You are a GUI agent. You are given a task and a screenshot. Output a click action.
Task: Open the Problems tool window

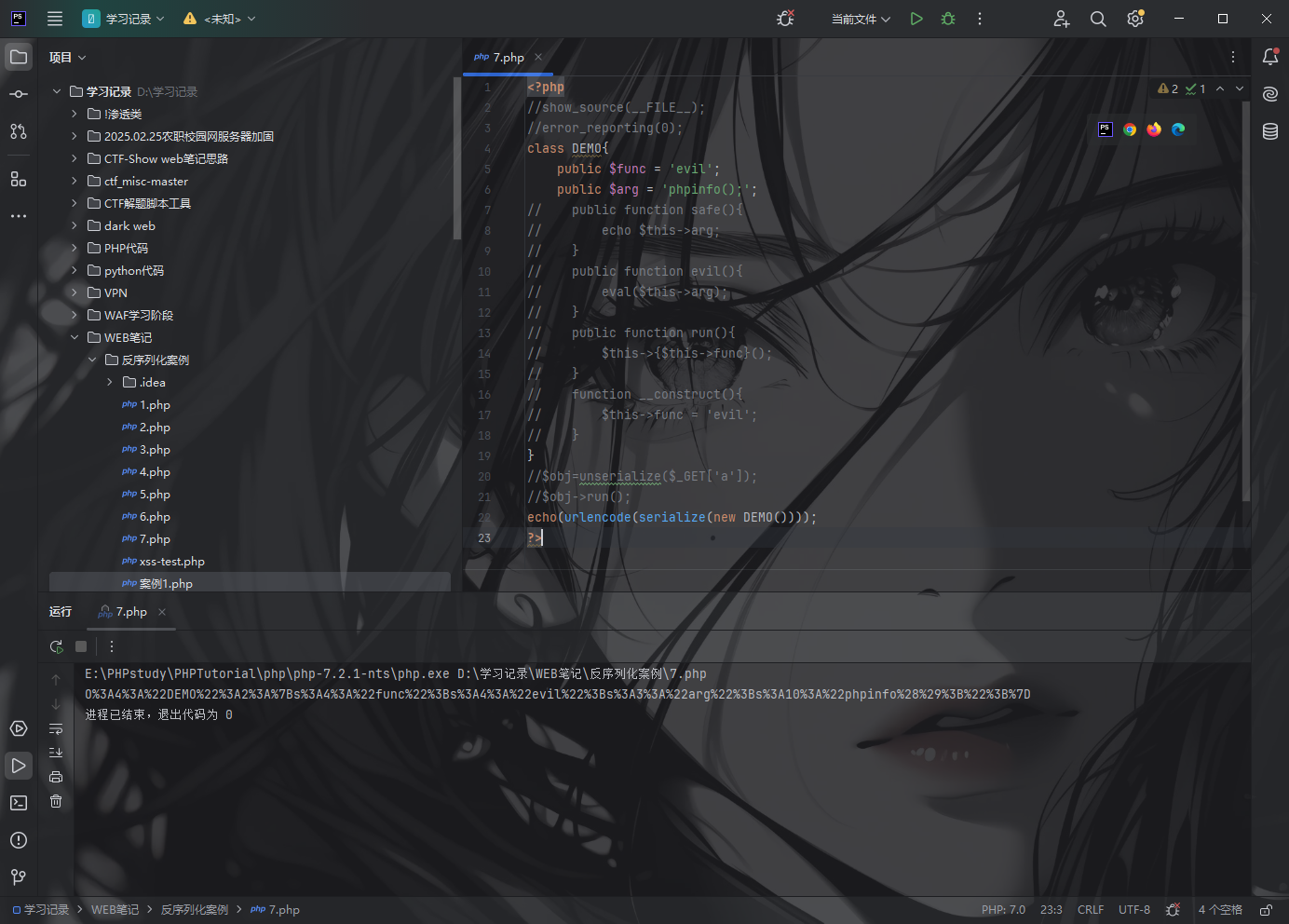tap(19, 840)
